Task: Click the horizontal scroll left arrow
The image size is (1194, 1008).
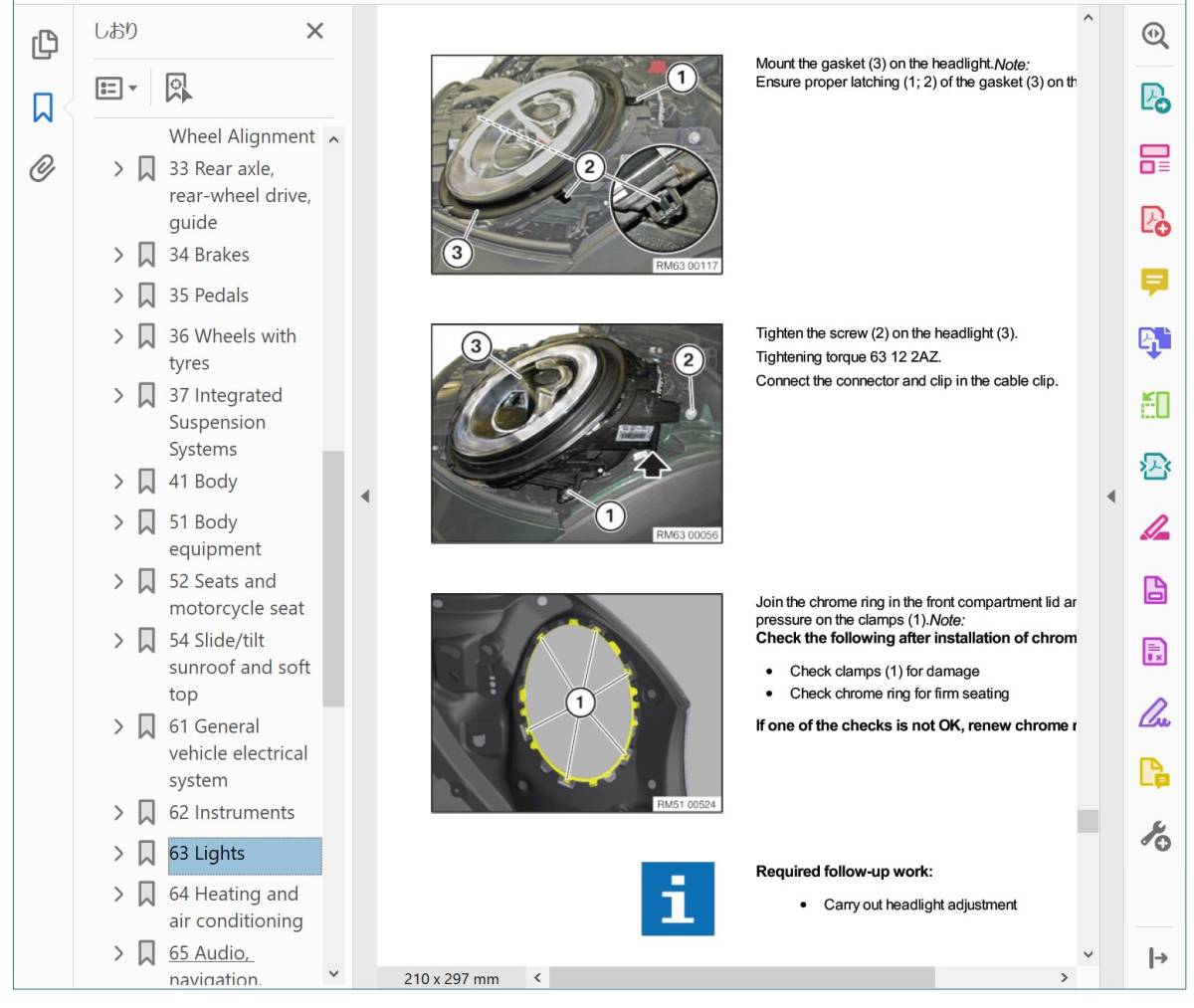Action: coord(537,978)
